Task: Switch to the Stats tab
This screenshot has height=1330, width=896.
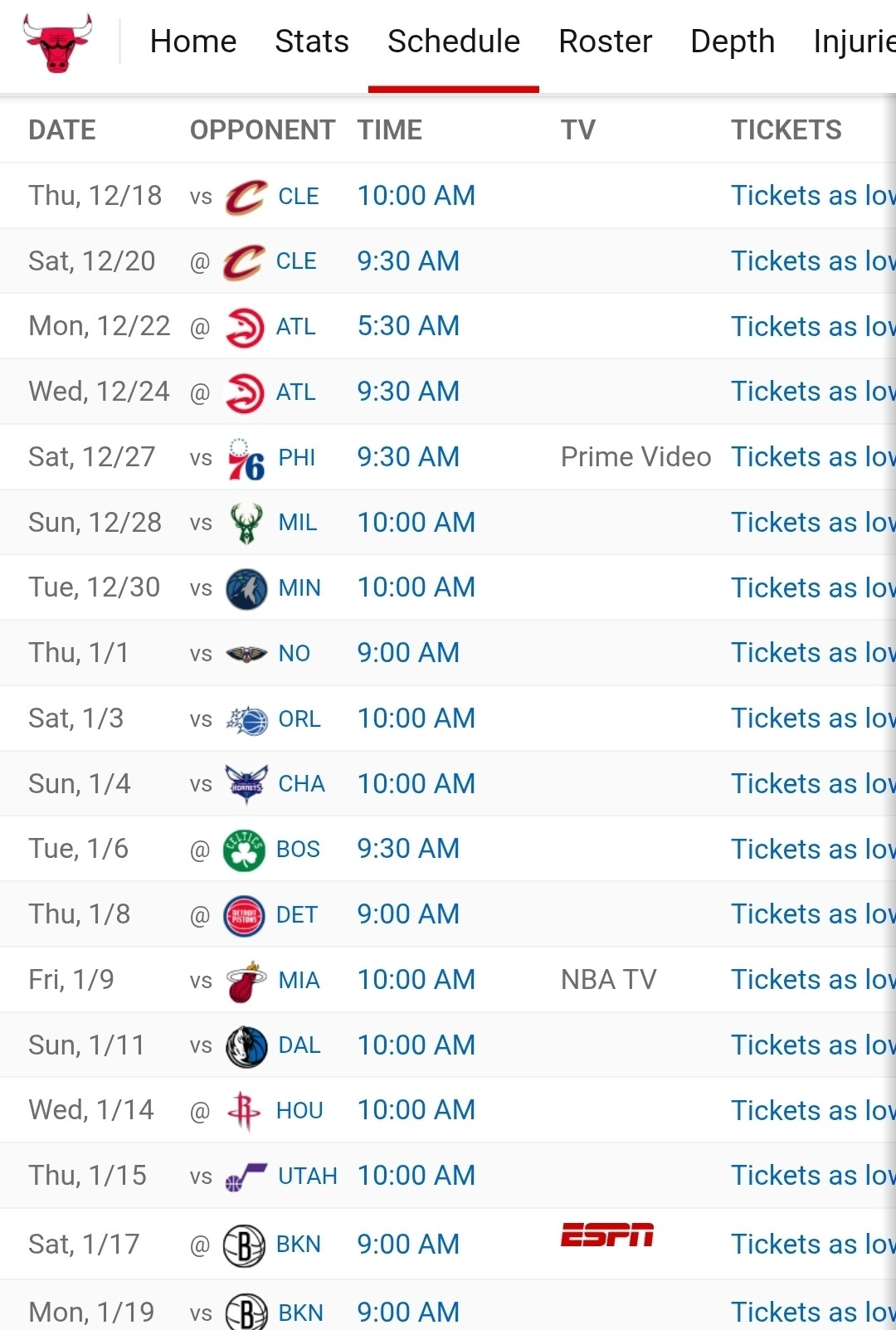Action: (312, 41)
